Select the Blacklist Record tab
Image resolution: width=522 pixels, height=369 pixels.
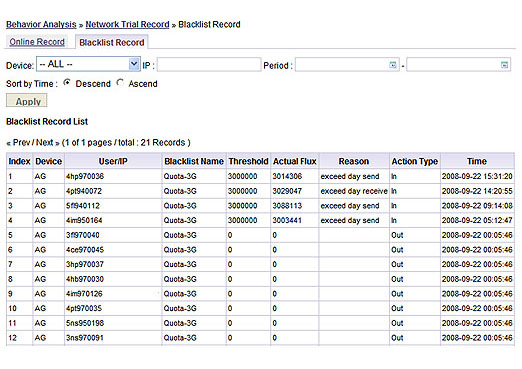pos(112,42)
